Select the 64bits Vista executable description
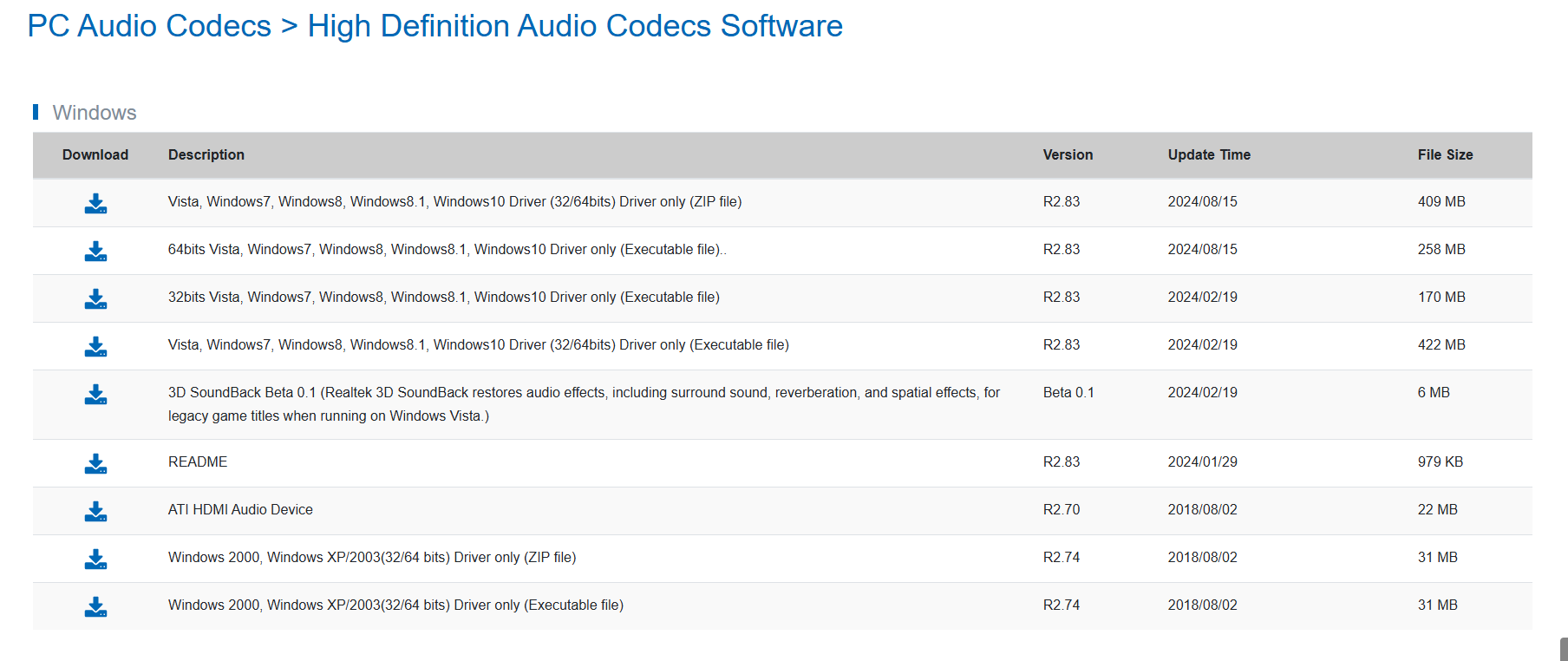Image resolution: width=1568 pixels, height=661 pixels. point(448,249)
